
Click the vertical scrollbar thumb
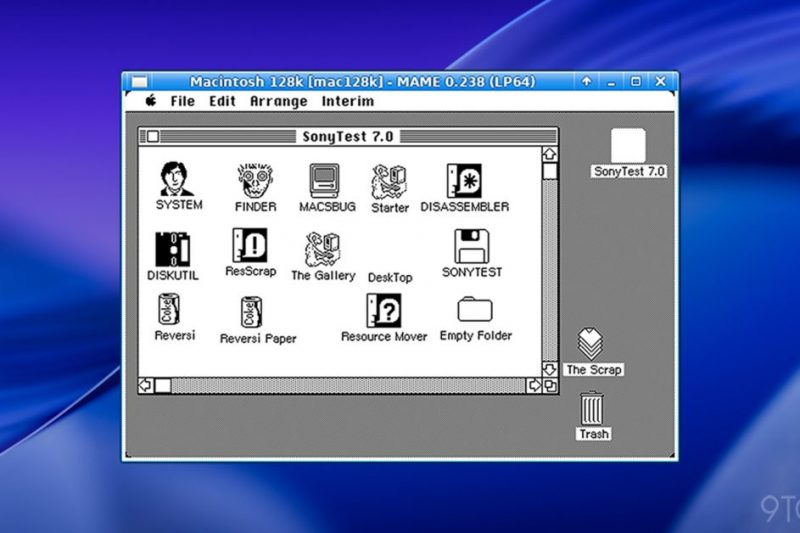pyautogui.click(x=549, y=171)
